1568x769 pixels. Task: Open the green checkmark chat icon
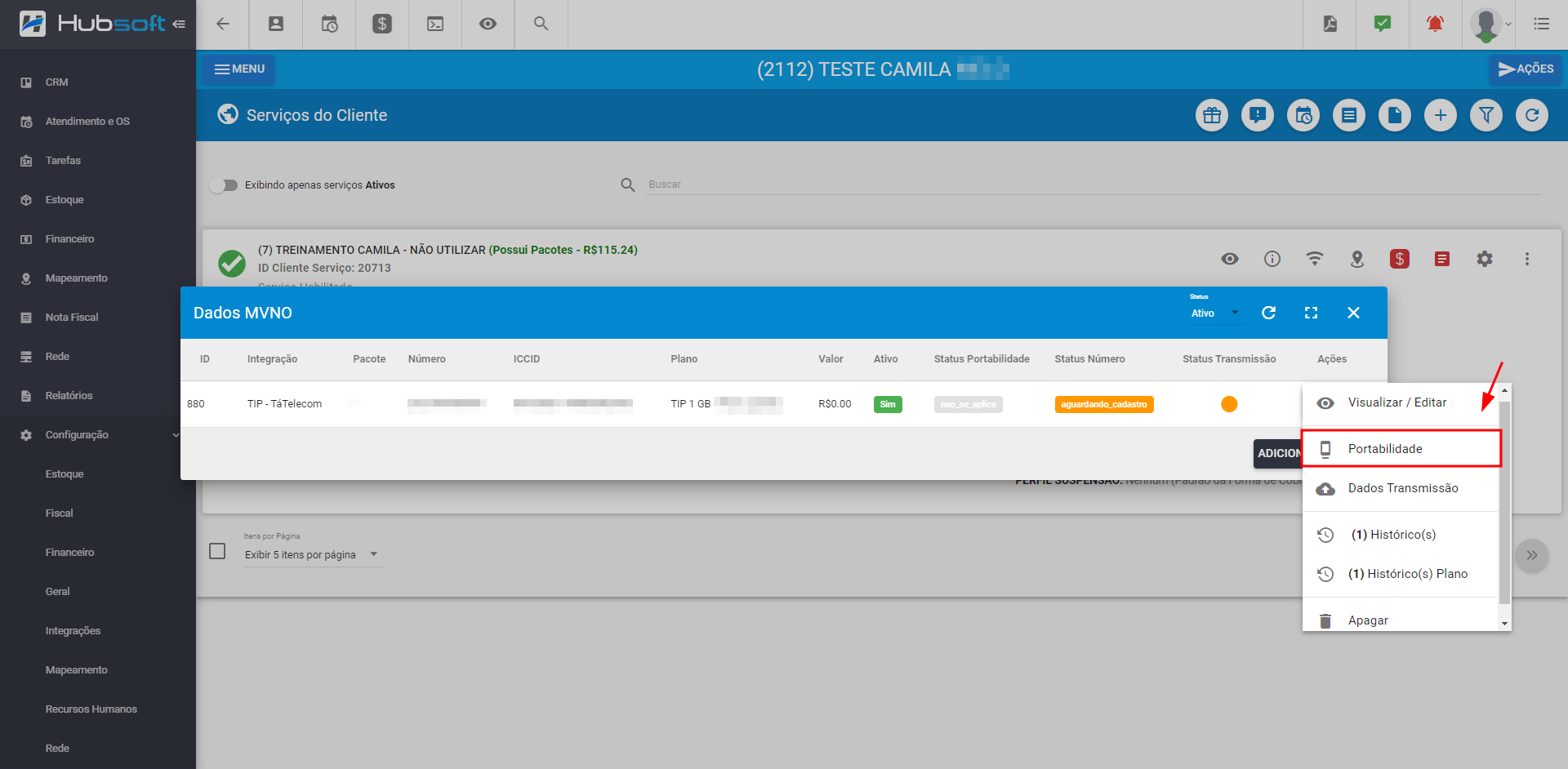[1383, 24]
